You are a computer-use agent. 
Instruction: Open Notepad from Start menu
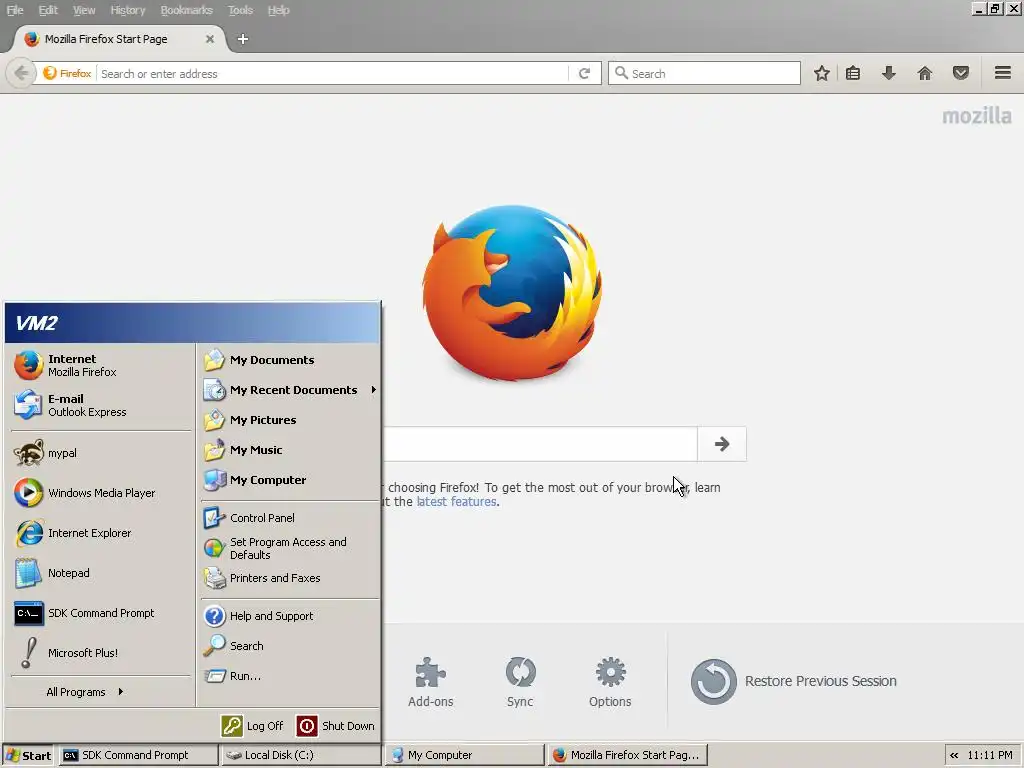pyautogui.click(x=101, y=573)
